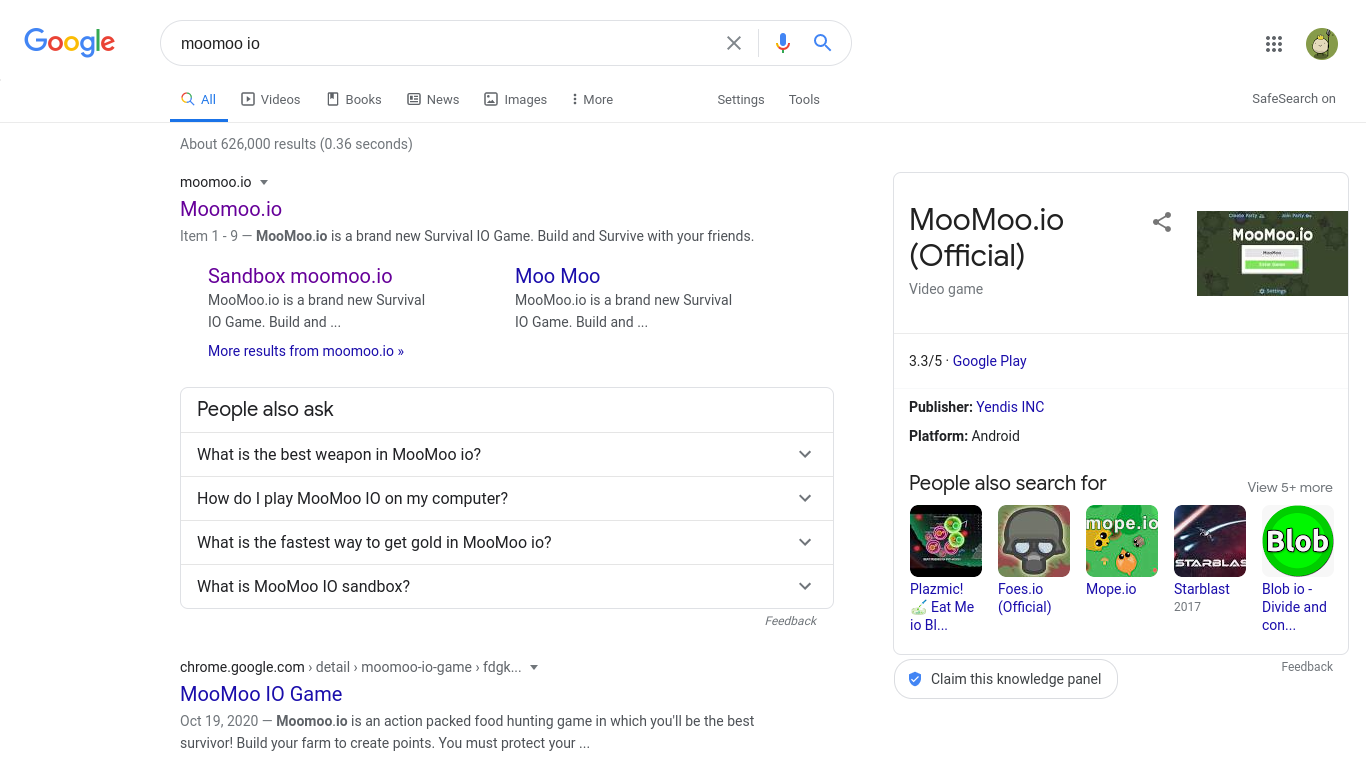
Task: Switch to the News tab
Action: pos(433,99)
